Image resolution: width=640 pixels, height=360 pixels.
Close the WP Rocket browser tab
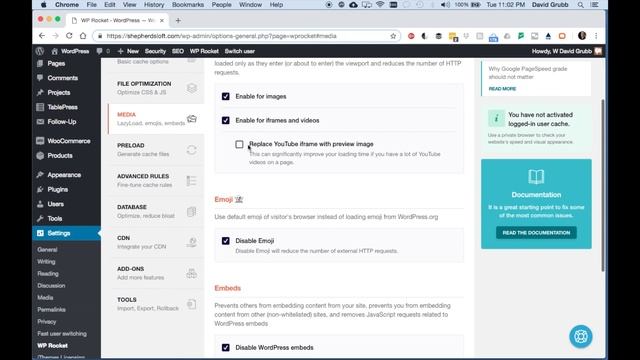tap(162, 20)
